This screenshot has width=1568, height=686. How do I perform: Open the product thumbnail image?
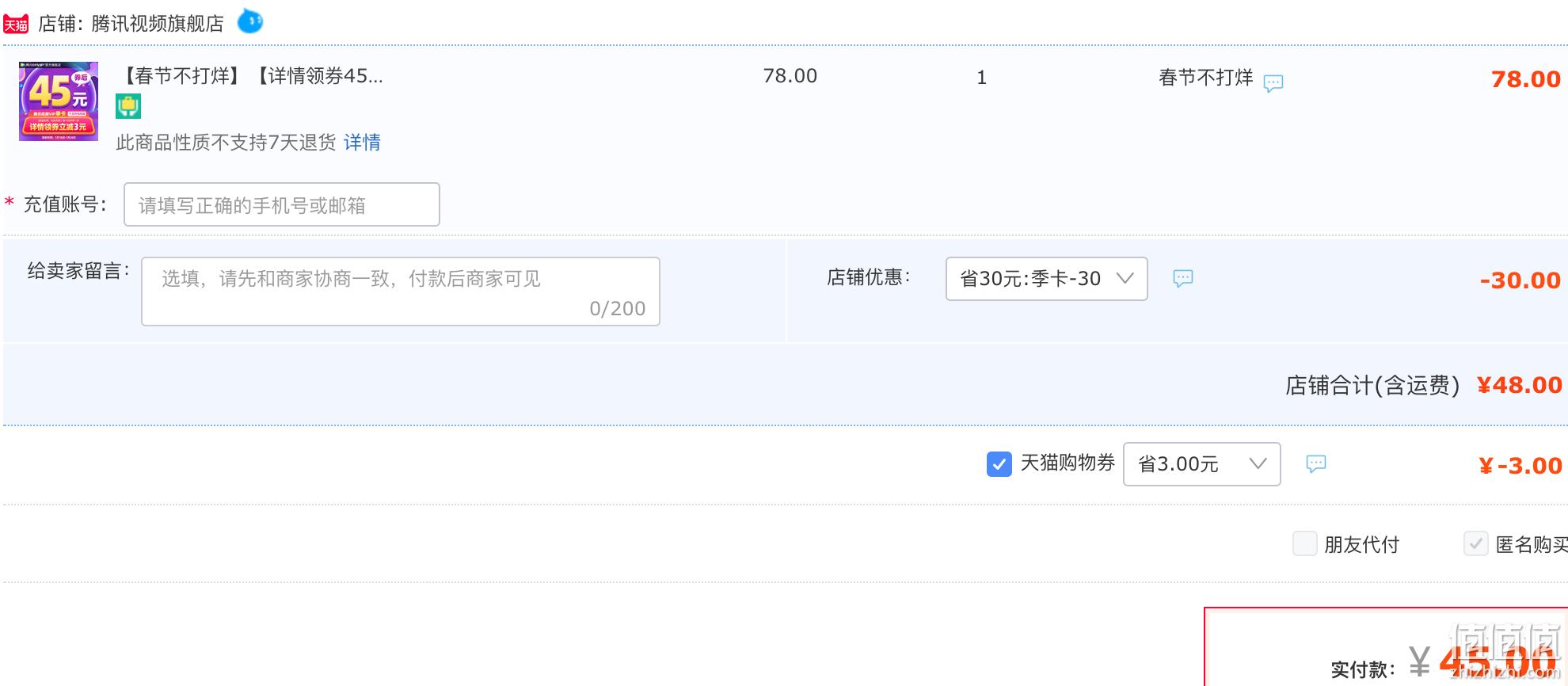(59, 101)
